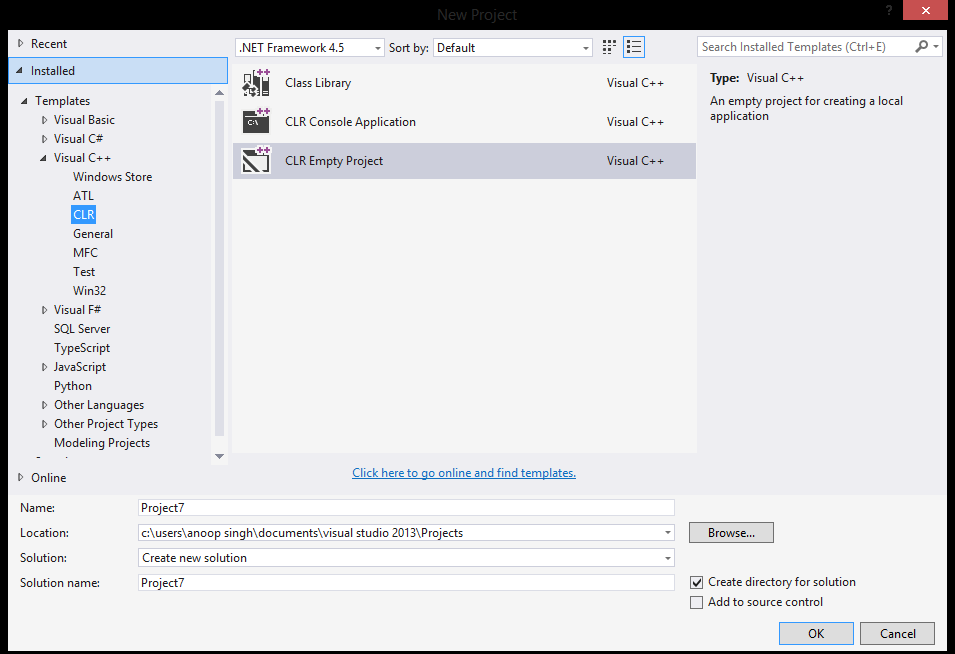Expand the Visual Basic node

pos(43,119)
